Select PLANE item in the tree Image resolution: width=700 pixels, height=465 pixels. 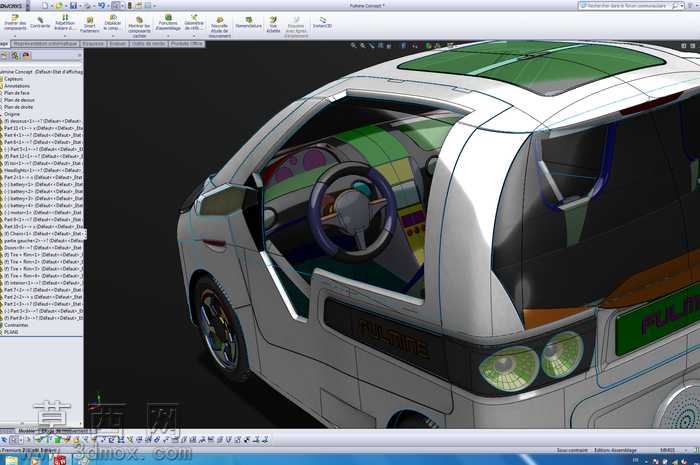11,332
